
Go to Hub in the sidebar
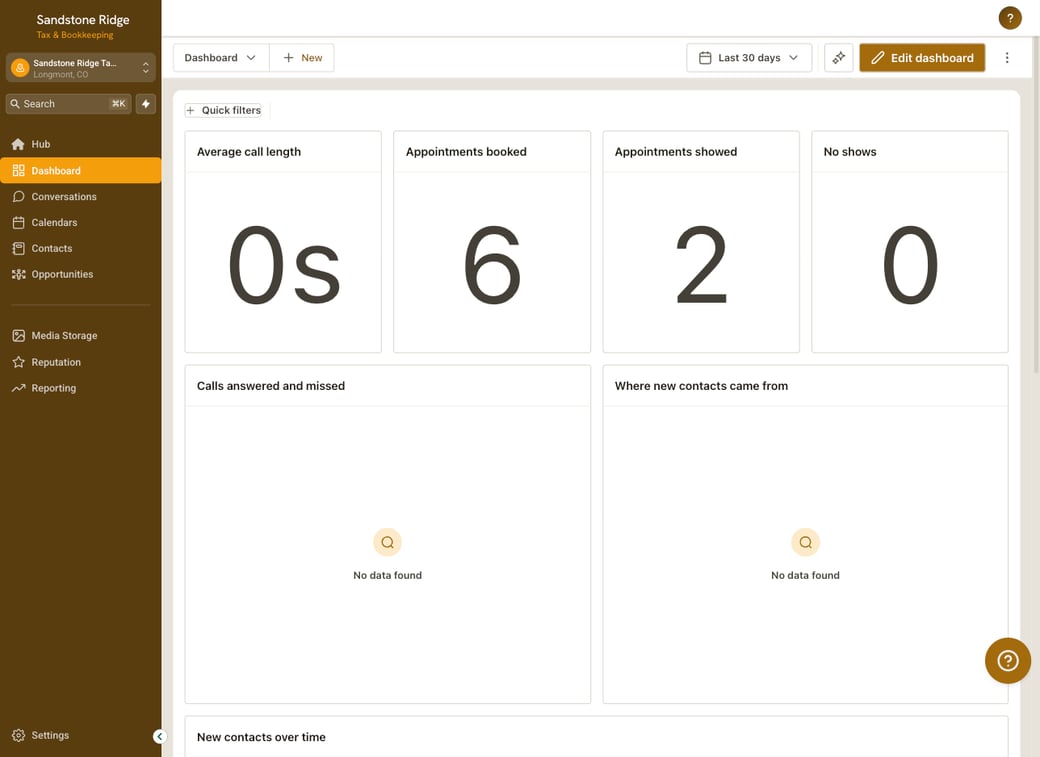click(x=80, y=144)
